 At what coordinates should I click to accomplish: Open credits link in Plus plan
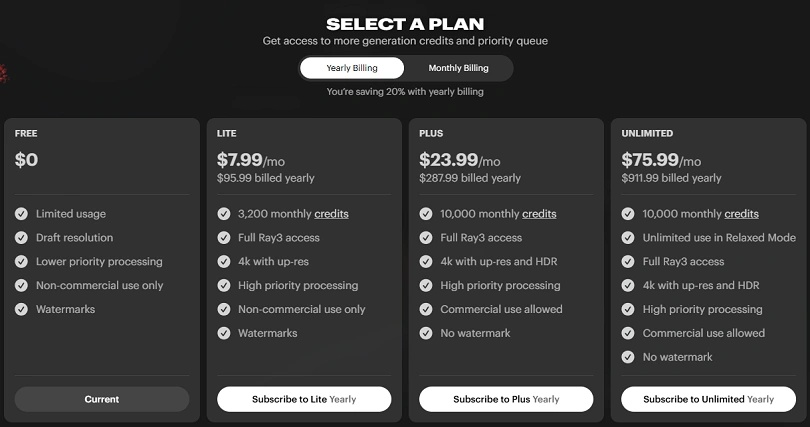coord(539,214)
